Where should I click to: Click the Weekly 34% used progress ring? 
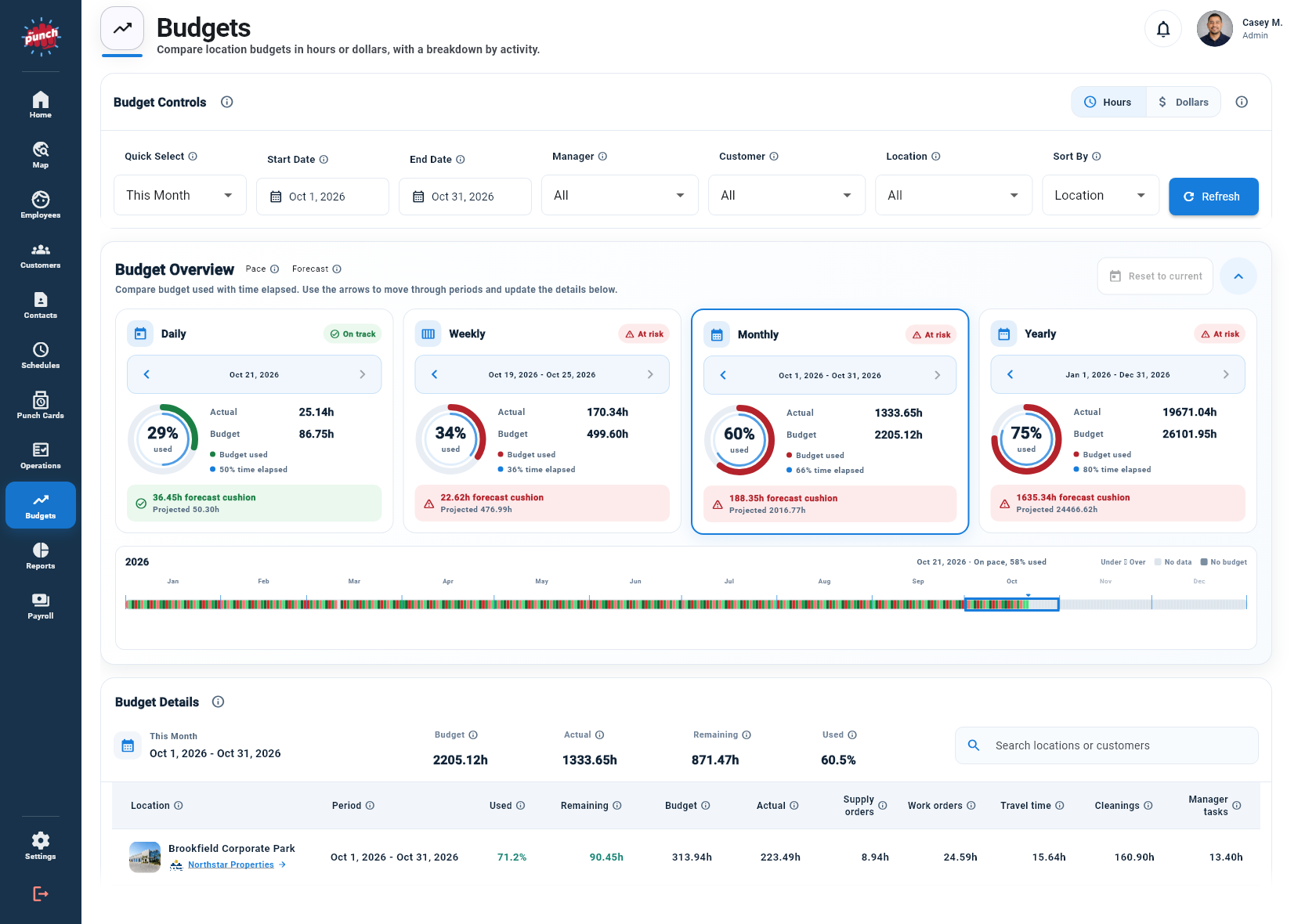[x=450, y=439]
